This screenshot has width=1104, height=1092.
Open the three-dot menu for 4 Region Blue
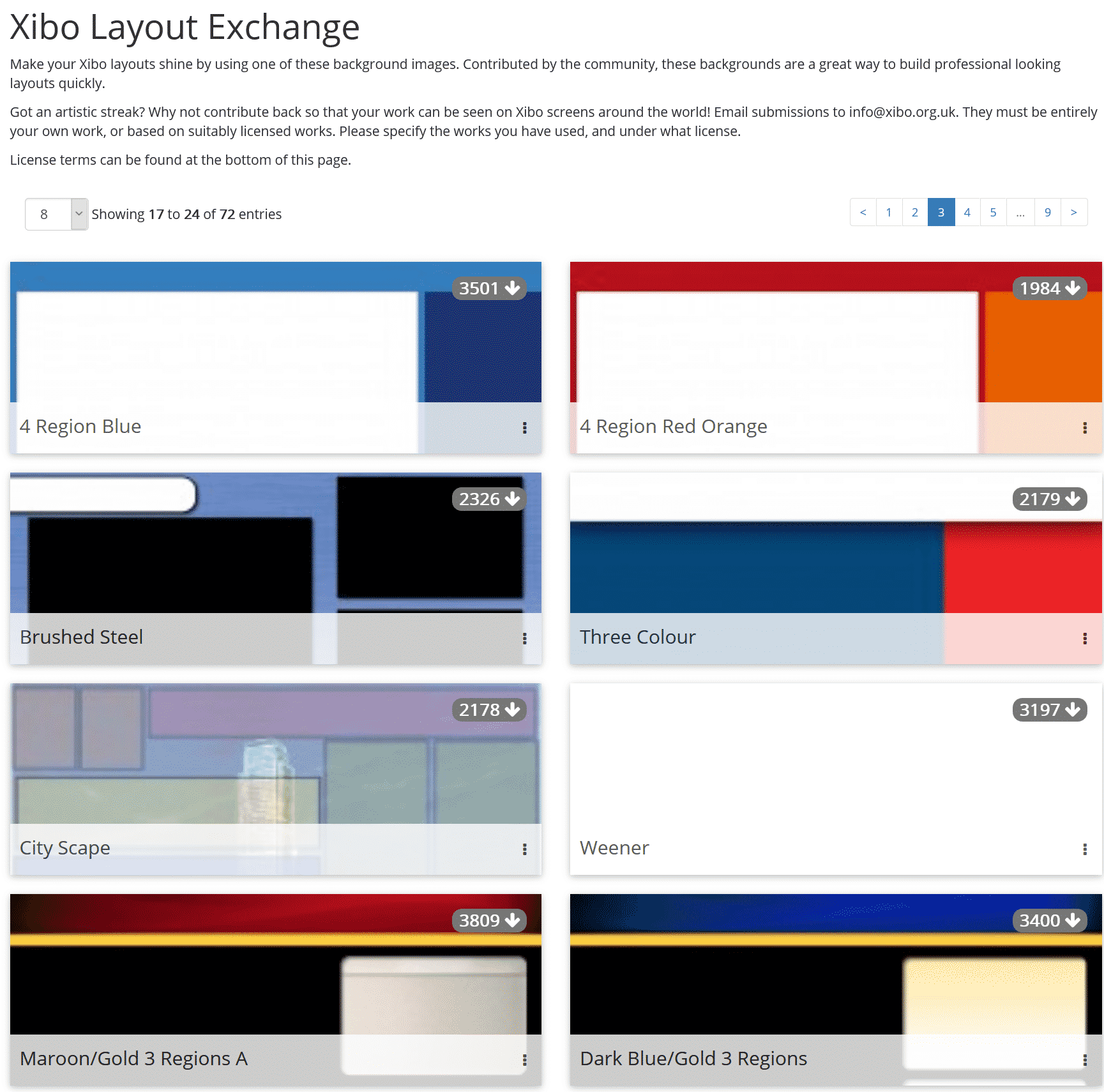pyautogui.click(x=525, y=428)
